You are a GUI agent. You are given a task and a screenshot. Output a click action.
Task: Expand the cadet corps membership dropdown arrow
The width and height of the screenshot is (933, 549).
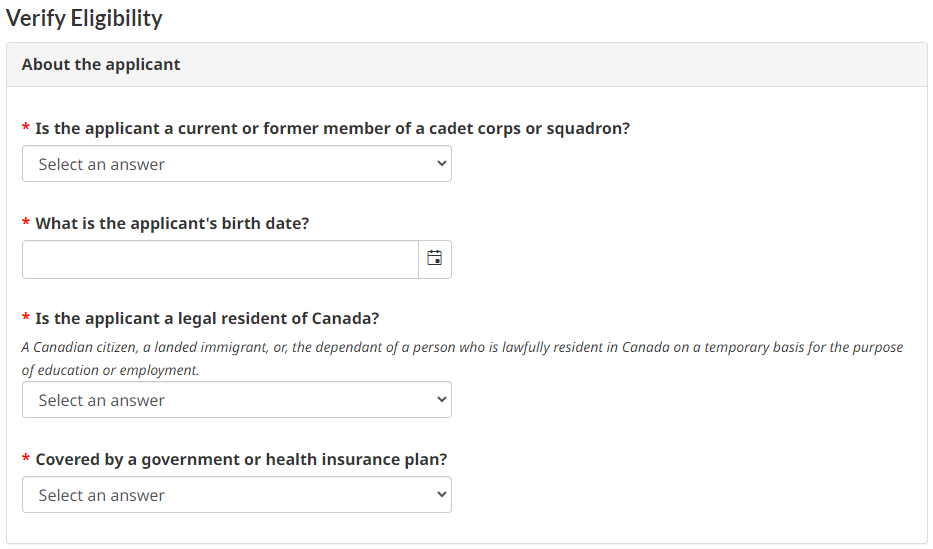441,164
